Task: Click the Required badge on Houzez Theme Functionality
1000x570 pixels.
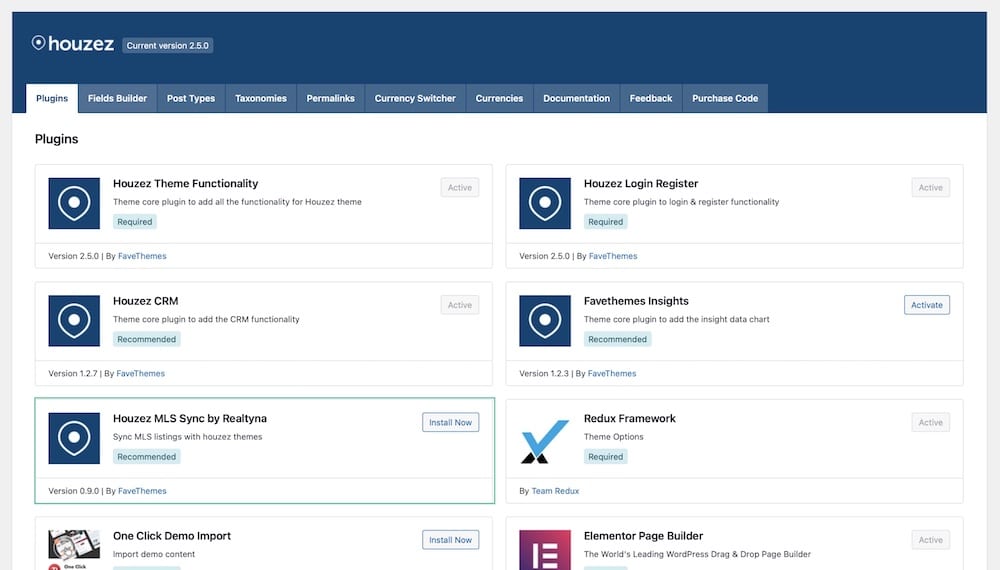Action: (135, 221)
